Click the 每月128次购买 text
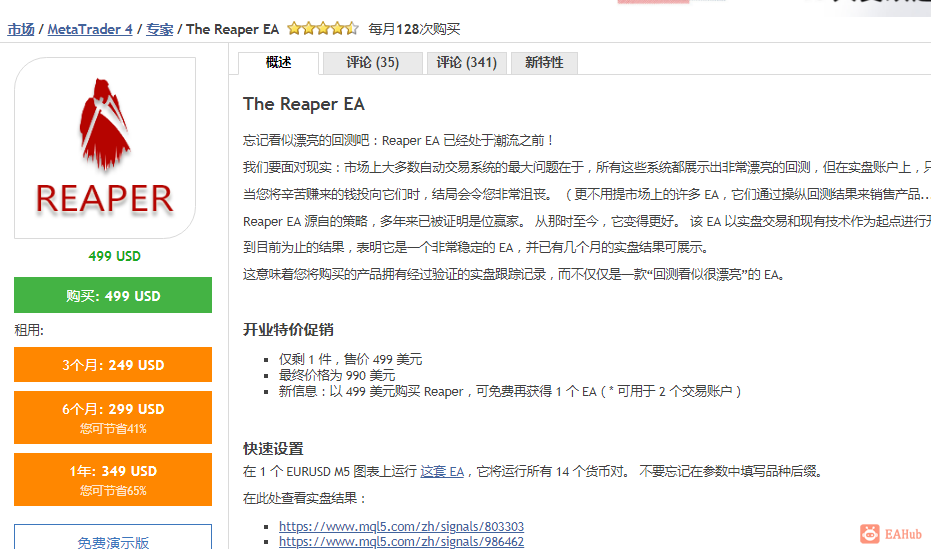 pos(414,29)
